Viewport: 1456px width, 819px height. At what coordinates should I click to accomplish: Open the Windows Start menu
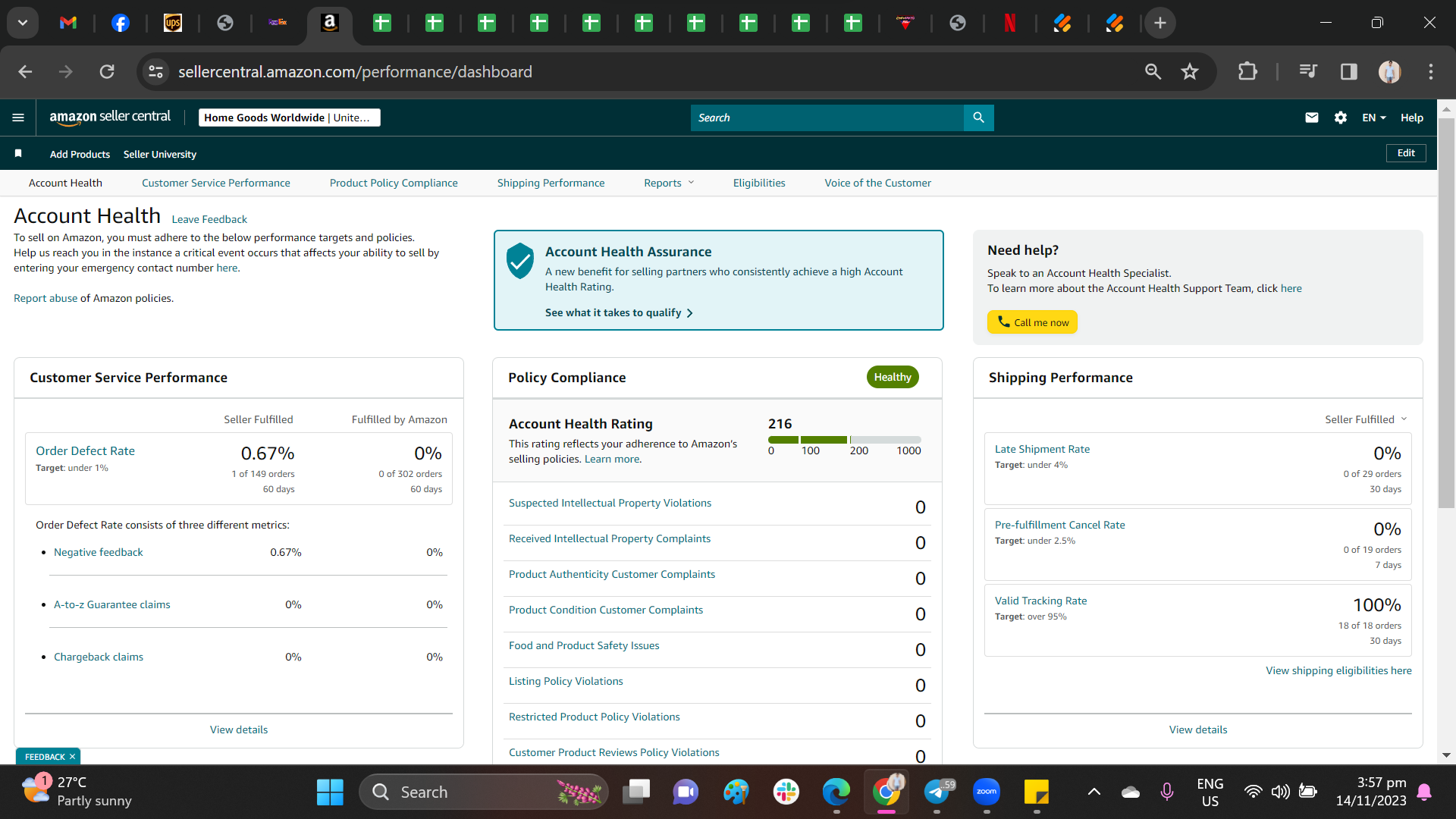pos(330,792)
